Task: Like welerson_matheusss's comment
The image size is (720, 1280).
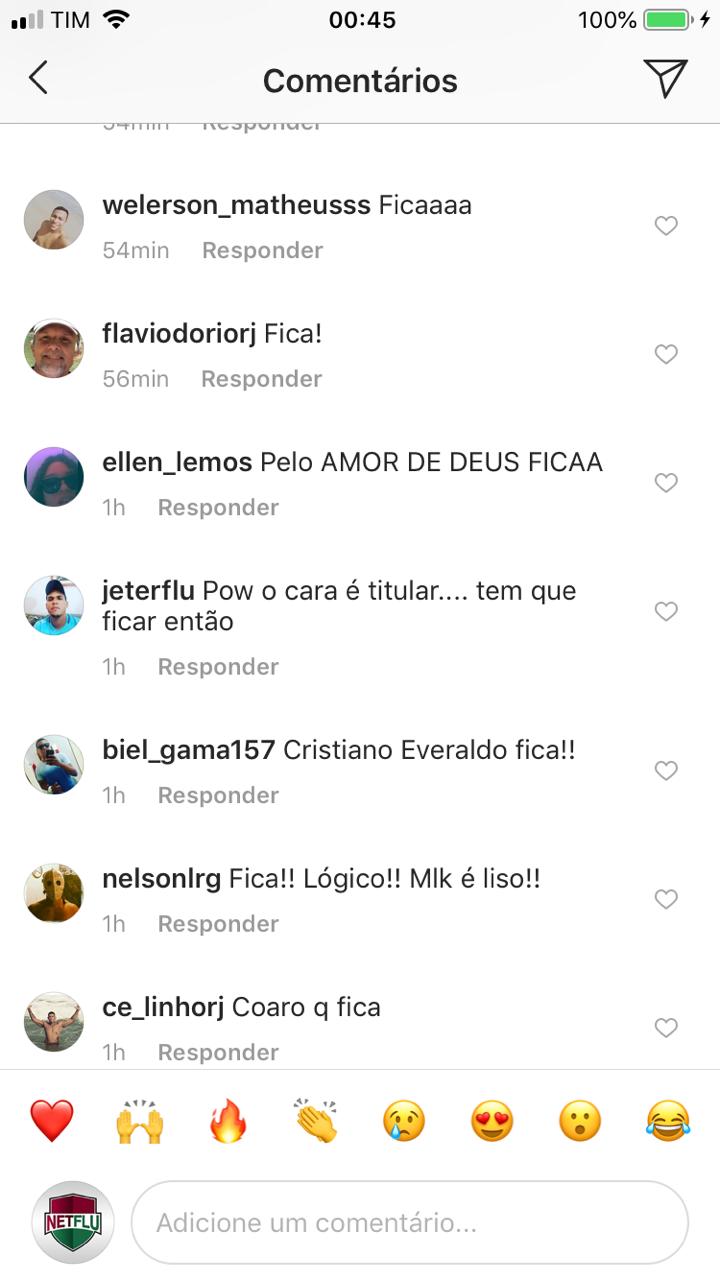Action: (666, 226)
